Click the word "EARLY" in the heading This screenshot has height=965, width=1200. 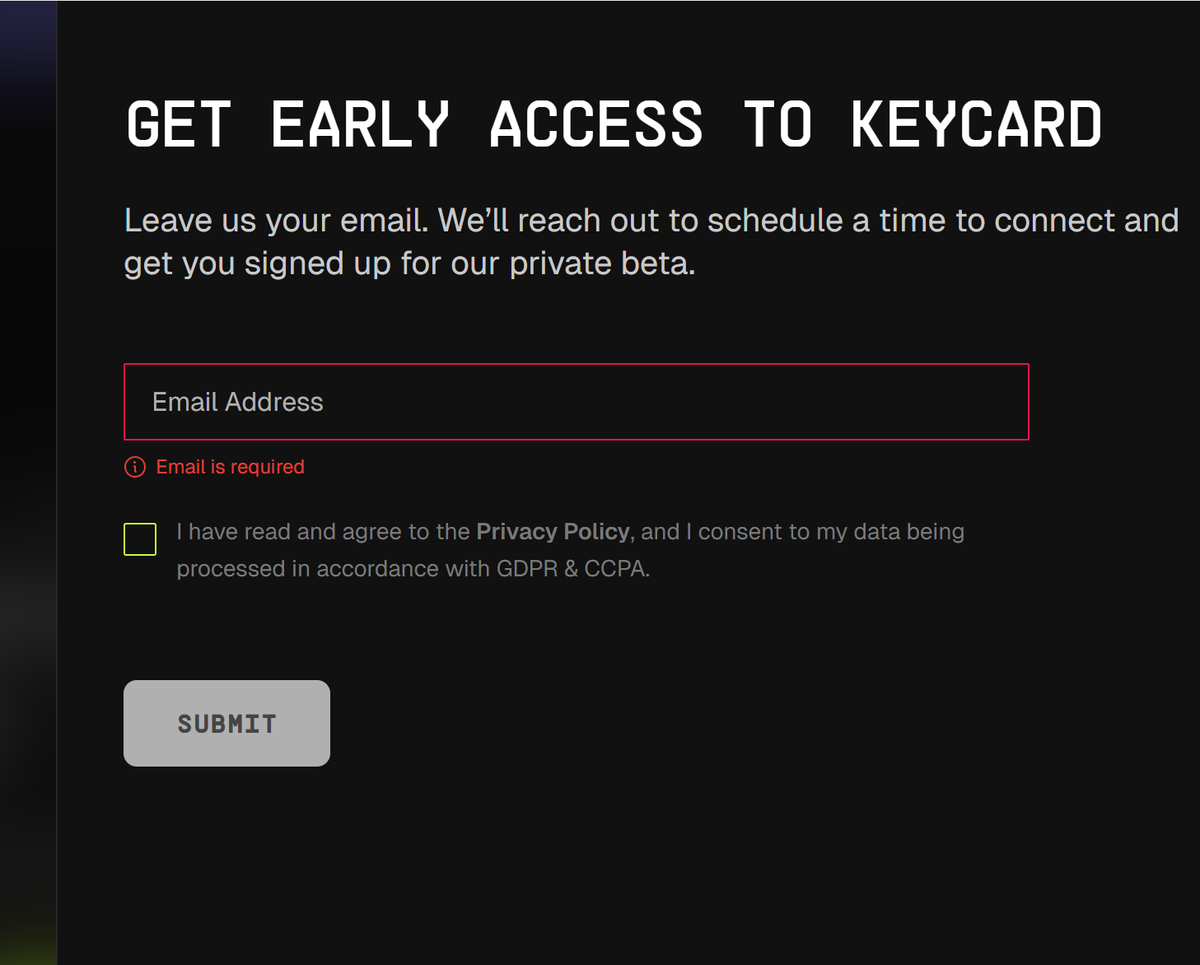(360, 125)
